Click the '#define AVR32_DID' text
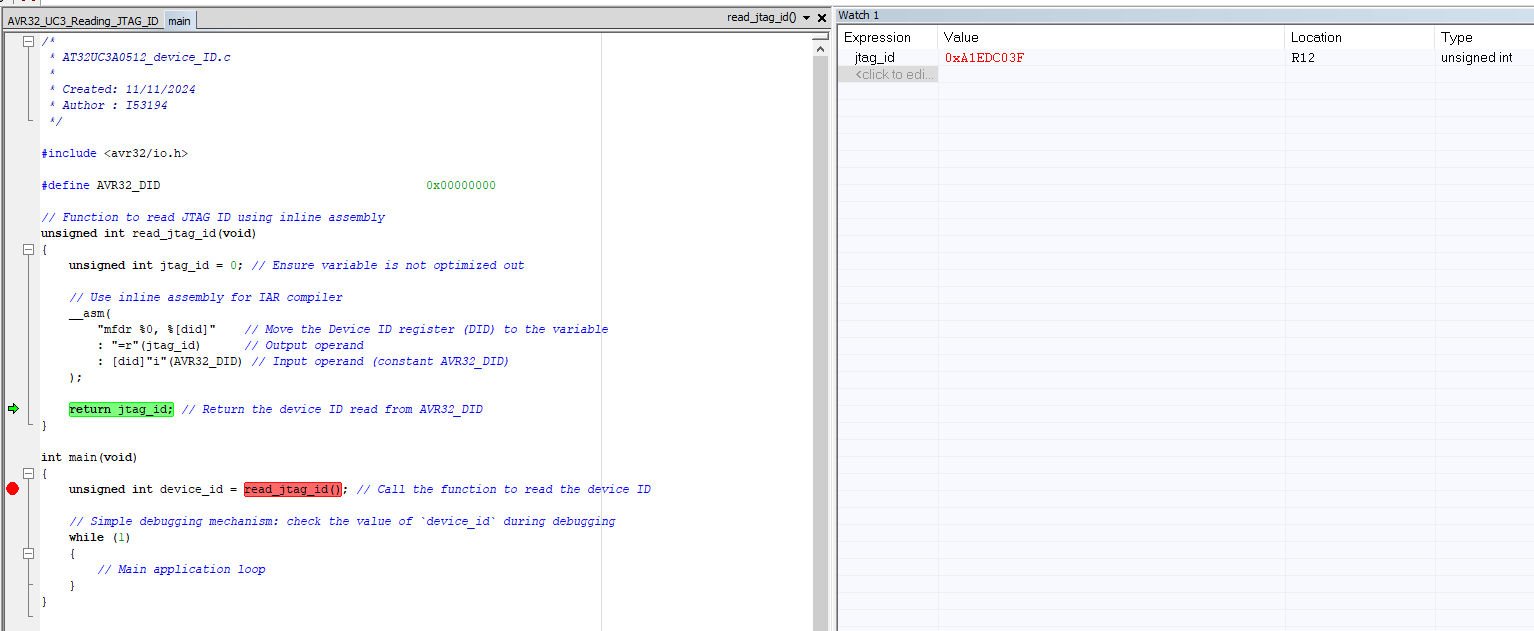1534x631 pixels. point(100,185)
